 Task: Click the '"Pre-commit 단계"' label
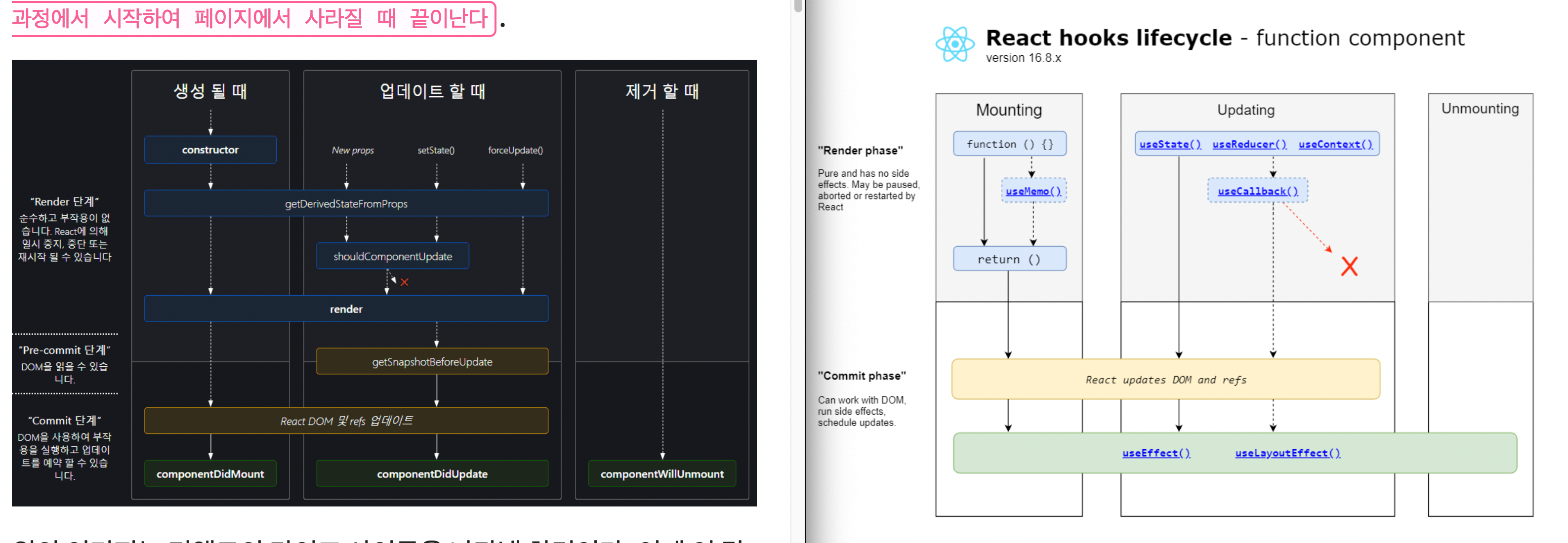(x=65, y=350)
